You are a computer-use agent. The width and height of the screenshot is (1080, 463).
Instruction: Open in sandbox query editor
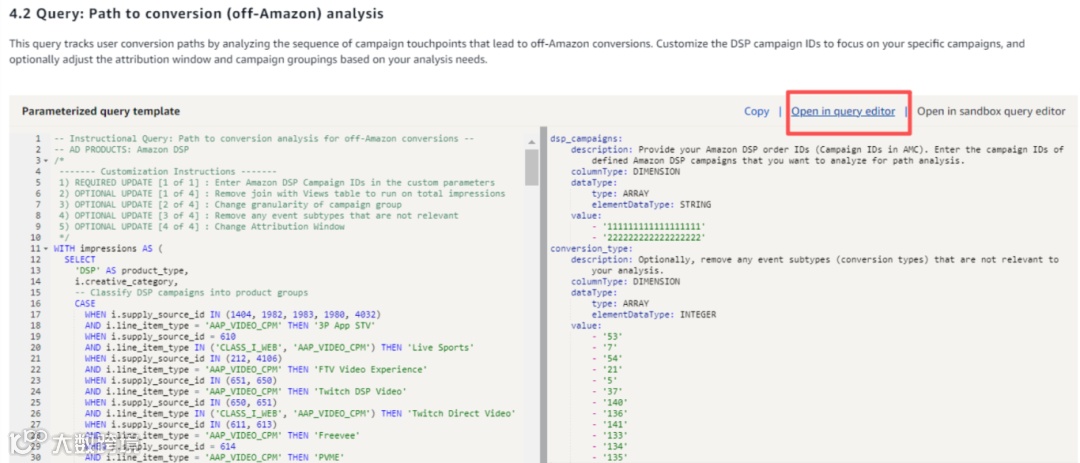[x=991, y=111]
